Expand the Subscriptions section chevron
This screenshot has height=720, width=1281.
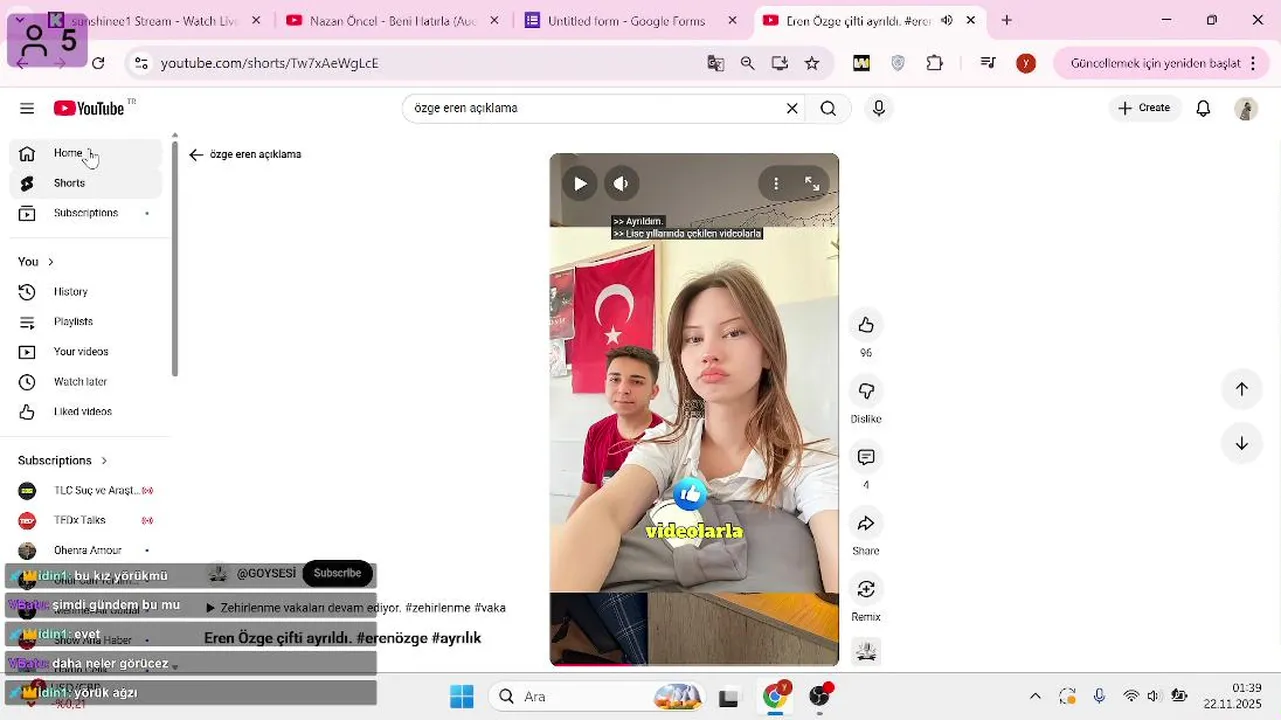pyautogui.click(x=104, y=461)
